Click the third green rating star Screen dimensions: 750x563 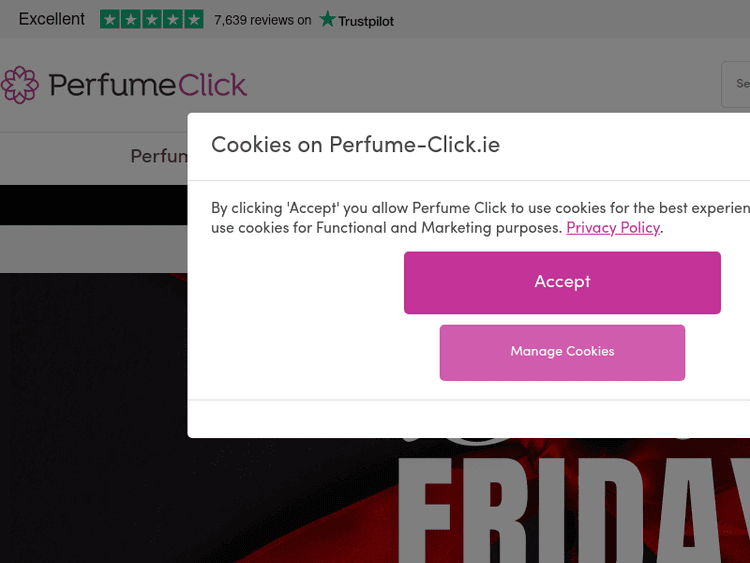tap(151, 19)
